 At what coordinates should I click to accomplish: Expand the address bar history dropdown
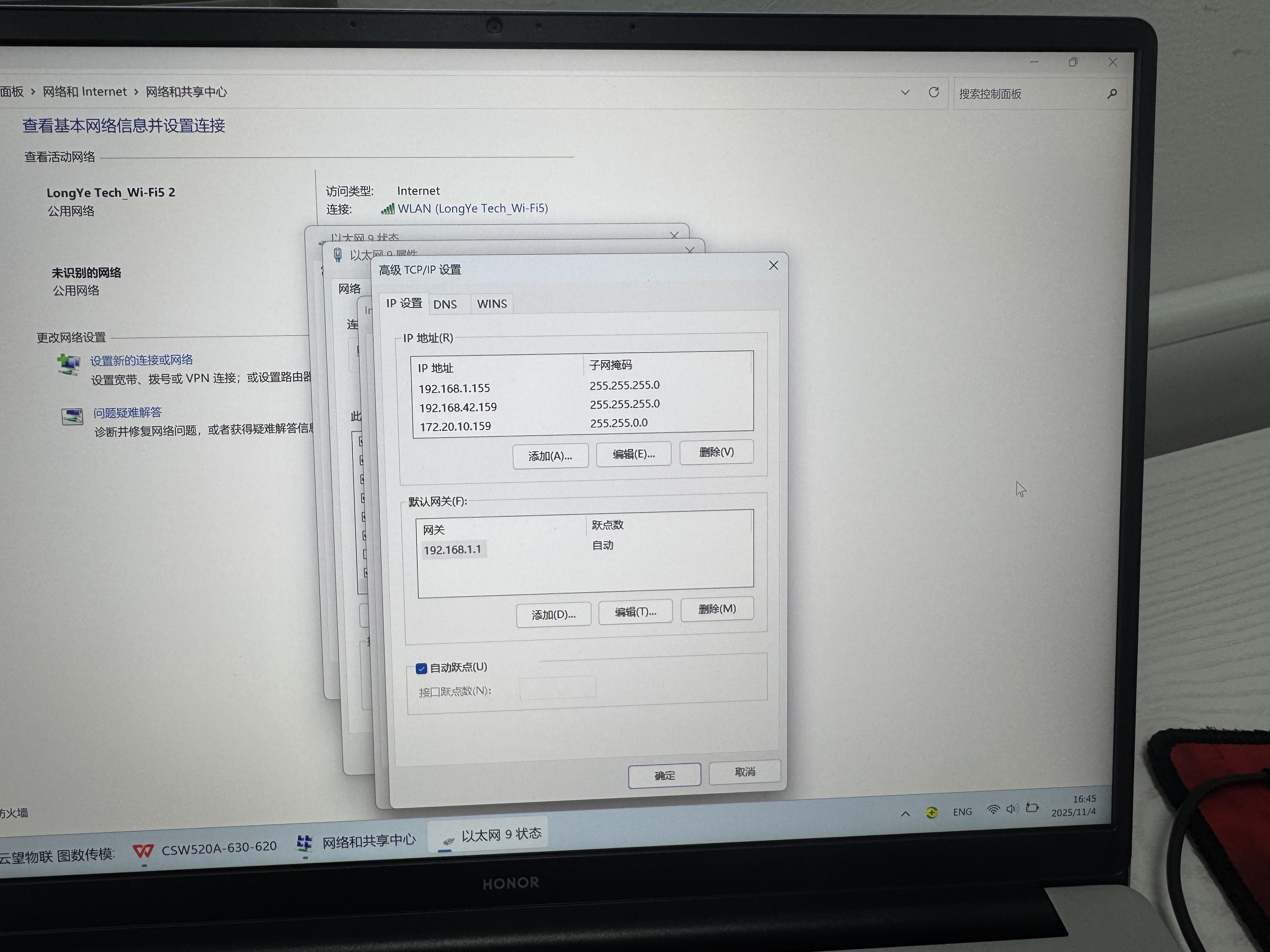(x=905, y=92)
